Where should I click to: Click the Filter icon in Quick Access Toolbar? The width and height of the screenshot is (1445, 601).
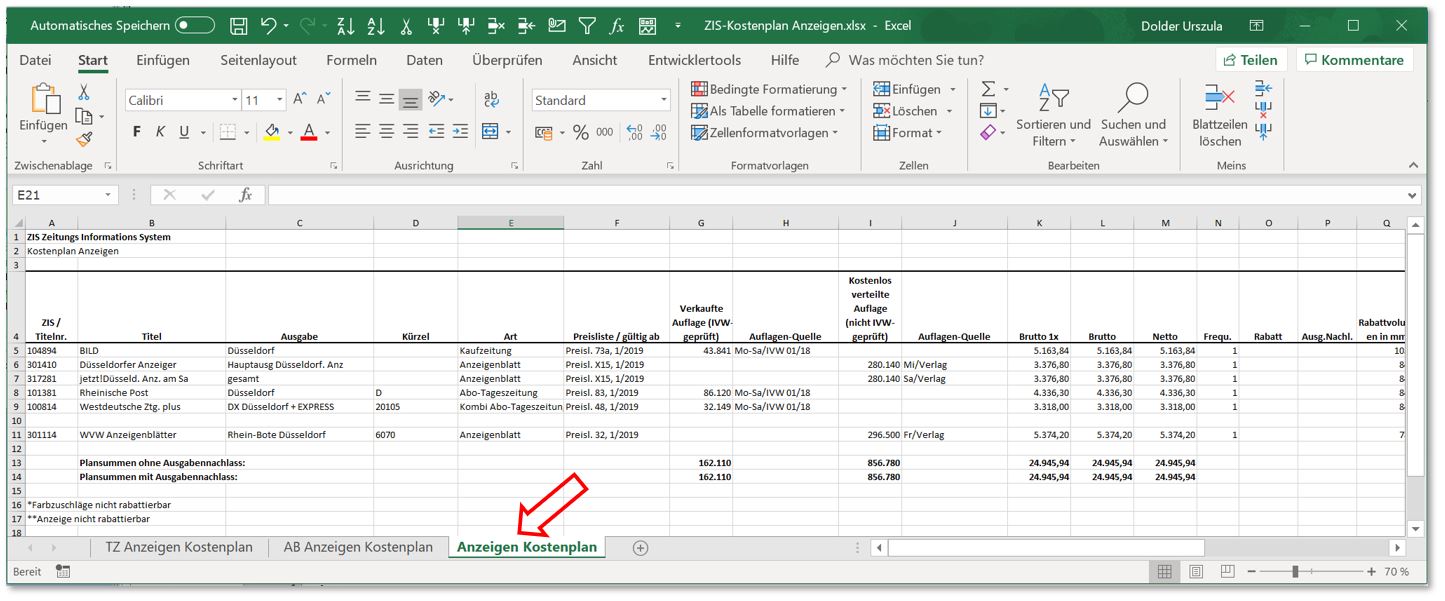[587, 27]
